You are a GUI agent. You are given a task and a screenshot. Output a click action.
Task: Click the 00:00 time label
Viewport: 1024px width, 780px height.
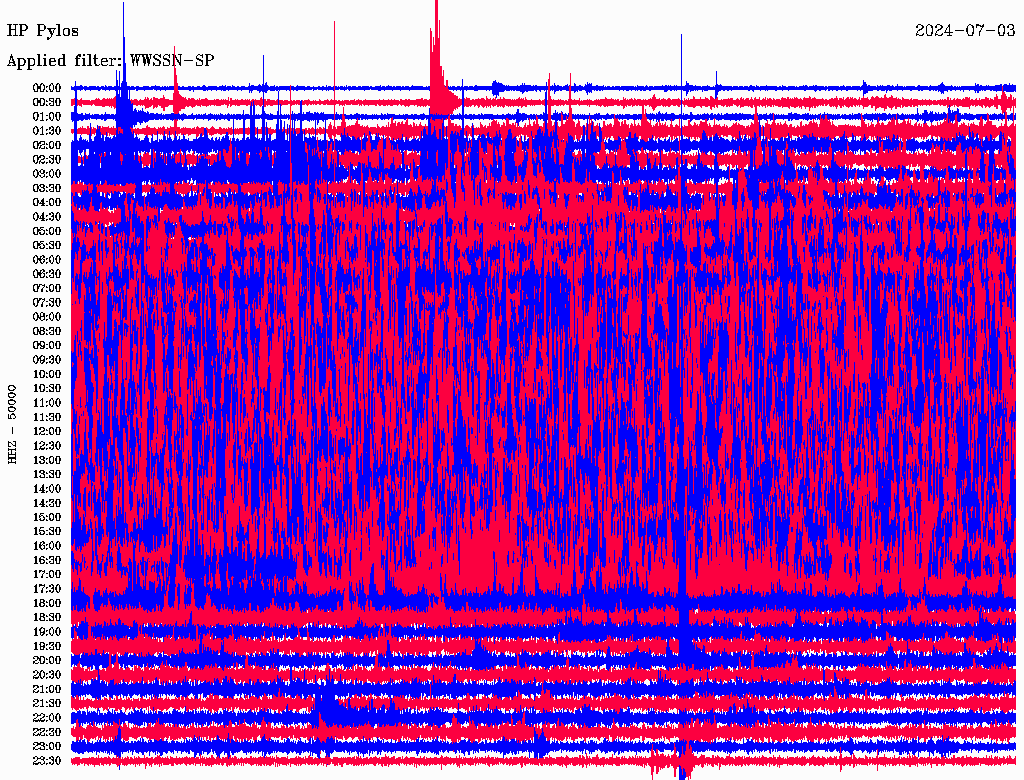pos(46,88)
